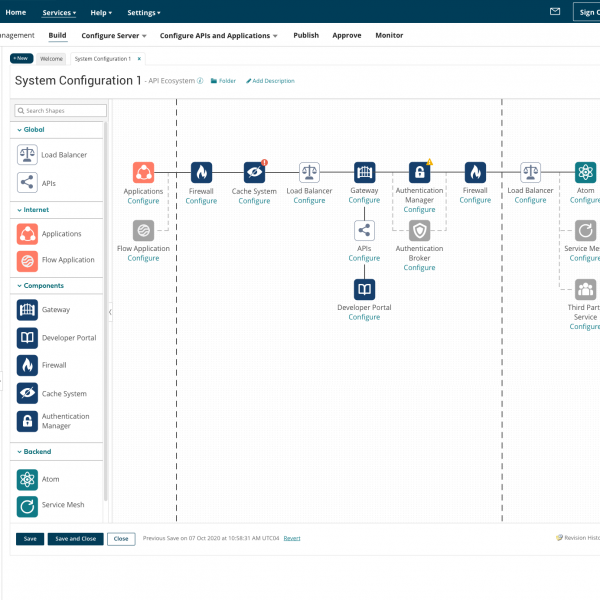Open the Folder link

click(x=223, y=81)
